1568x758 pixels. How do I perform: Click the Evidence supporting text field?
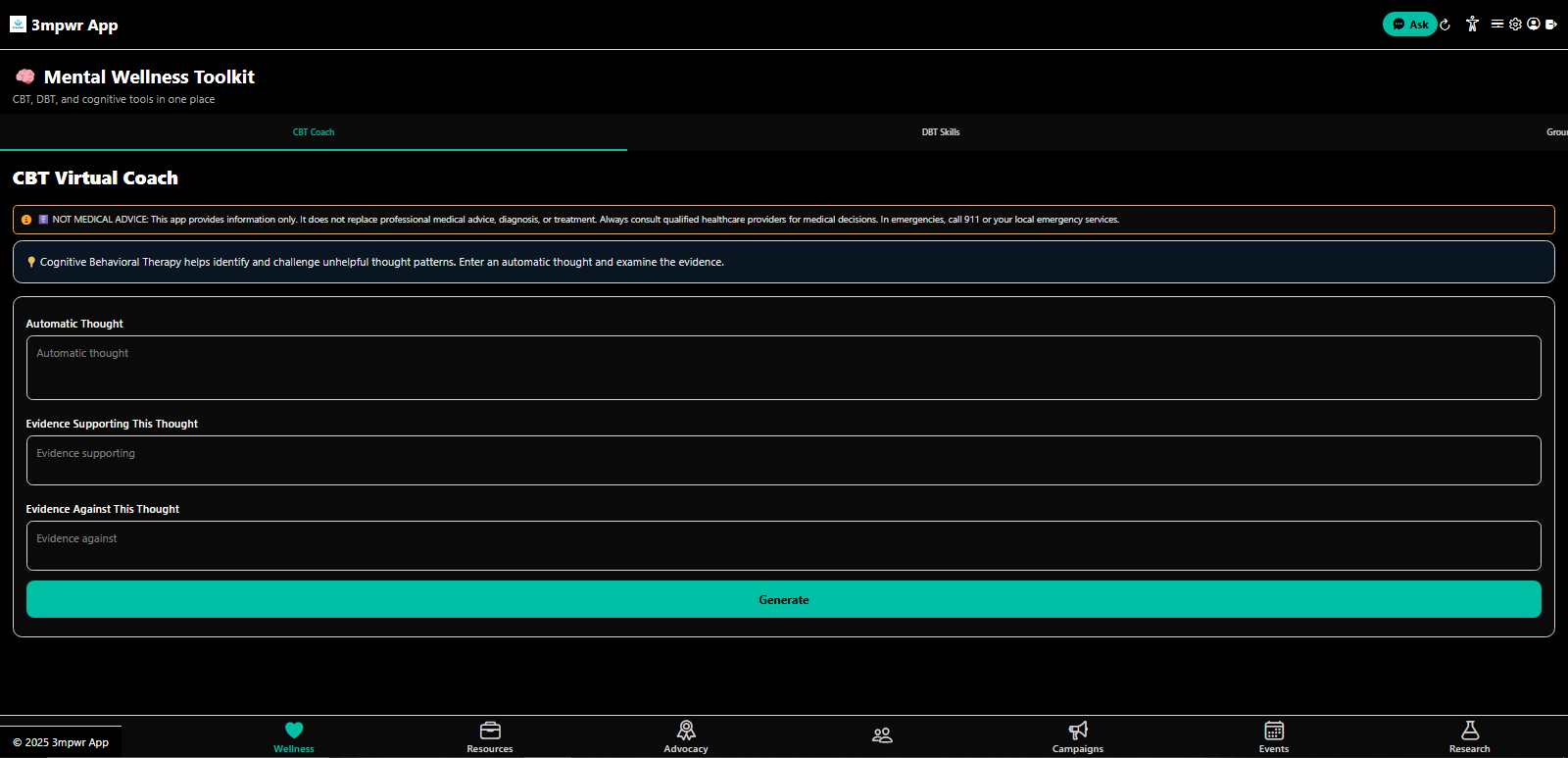(784, 461)
